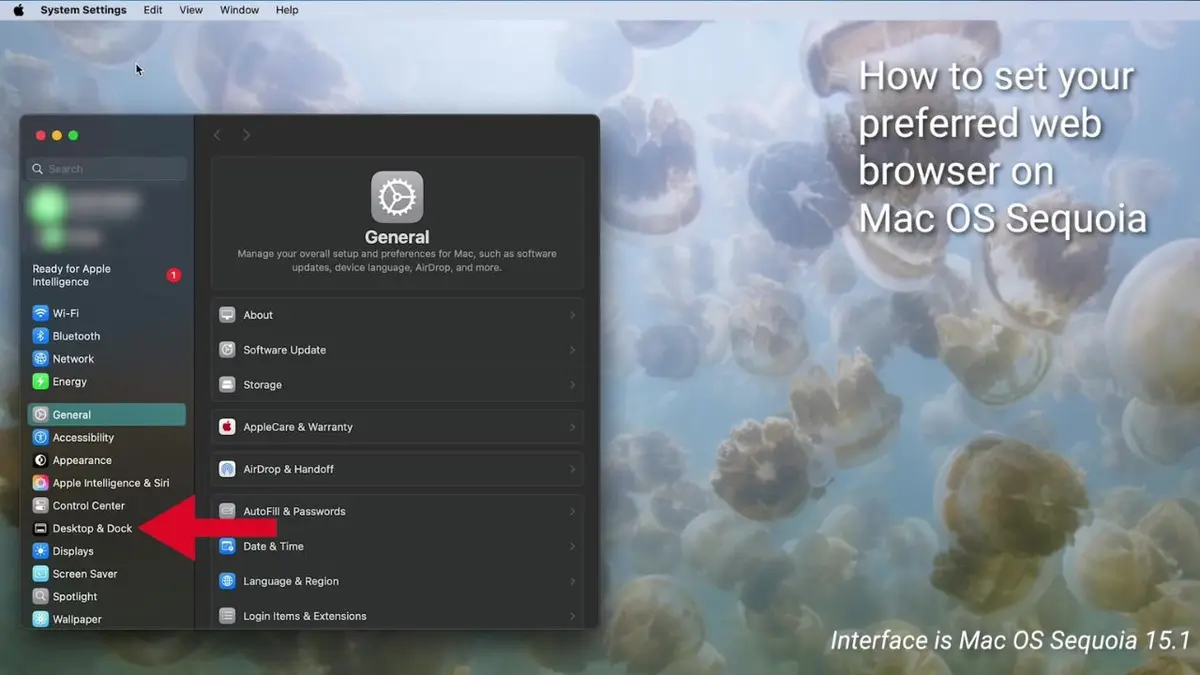The height and width of the screenshot is (675, 1200).
Task: Click the AppleCare & Warranty icon
Action: (227, 427)
